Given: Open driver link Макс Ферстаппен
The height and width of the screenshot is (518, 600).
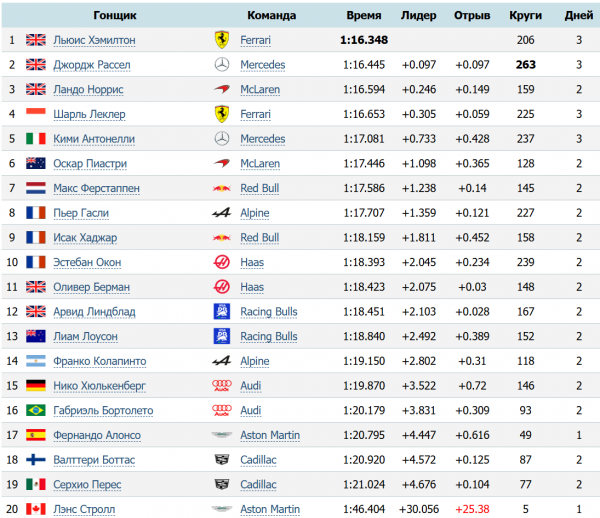Looking at the screenshot, I should [96, 188].
